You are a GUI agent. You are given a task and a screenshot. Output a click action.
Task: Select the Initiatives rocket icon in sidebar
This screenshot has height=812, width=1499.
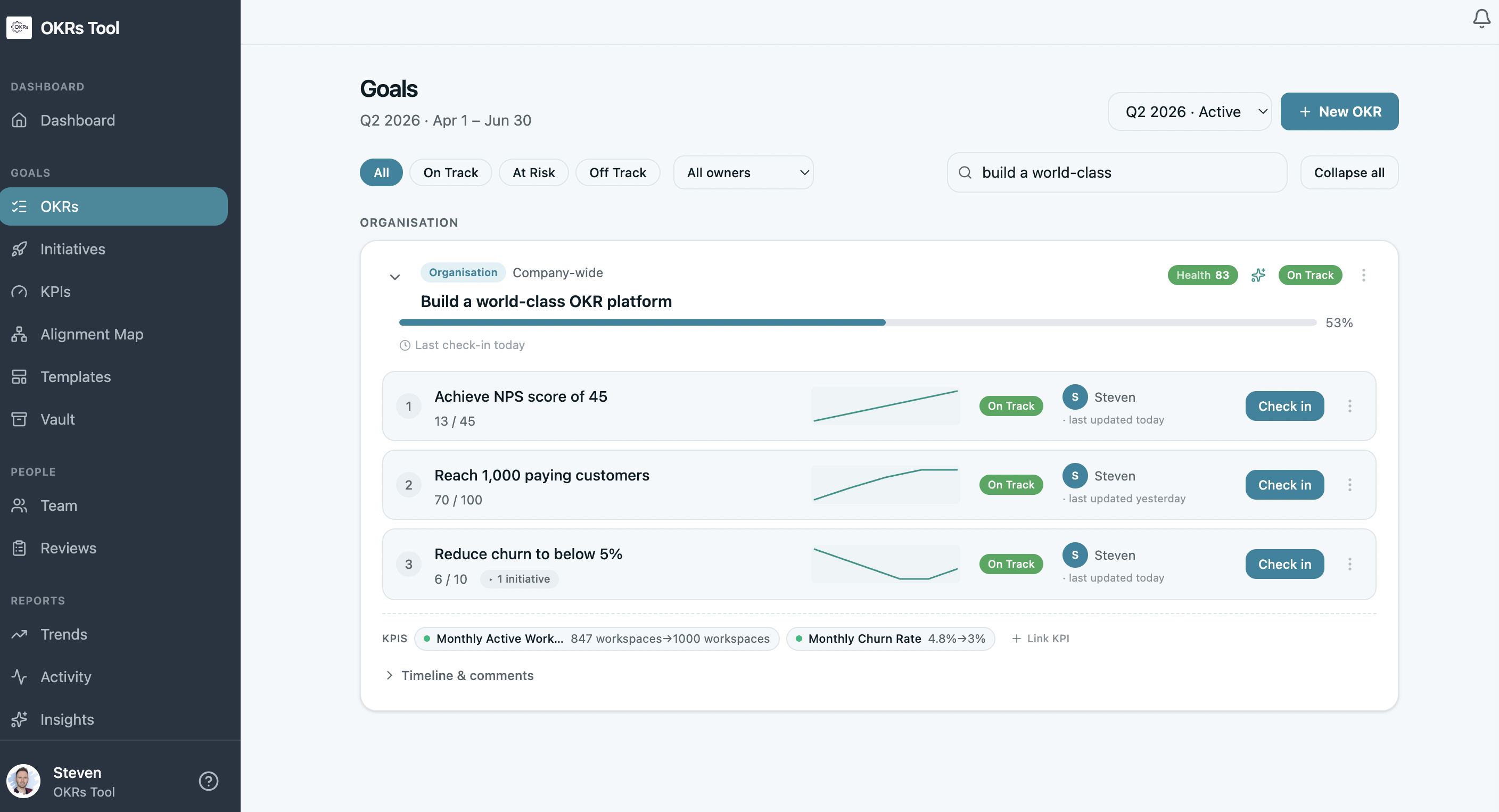(20, 249)
